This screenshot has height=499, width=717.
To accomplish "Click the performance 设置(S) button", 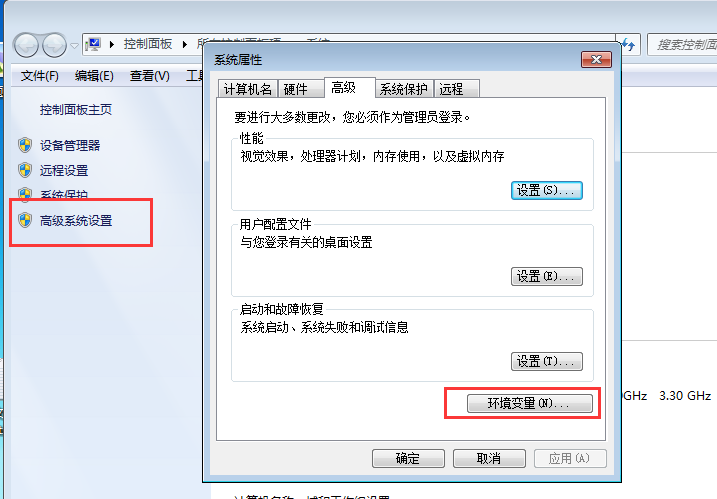I will [546, 190].
